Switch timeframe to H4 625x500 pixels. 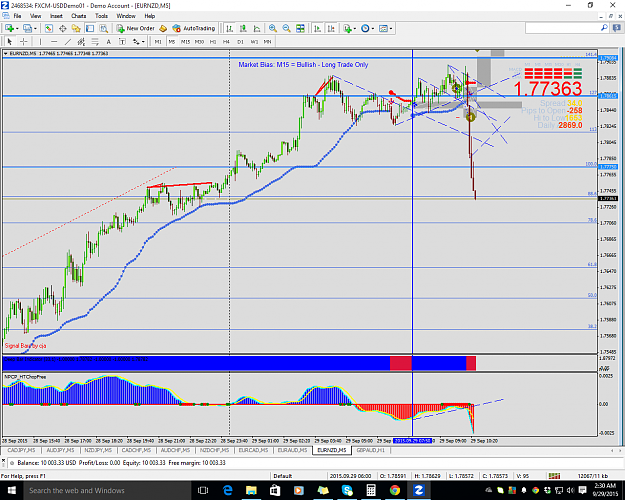226,41
